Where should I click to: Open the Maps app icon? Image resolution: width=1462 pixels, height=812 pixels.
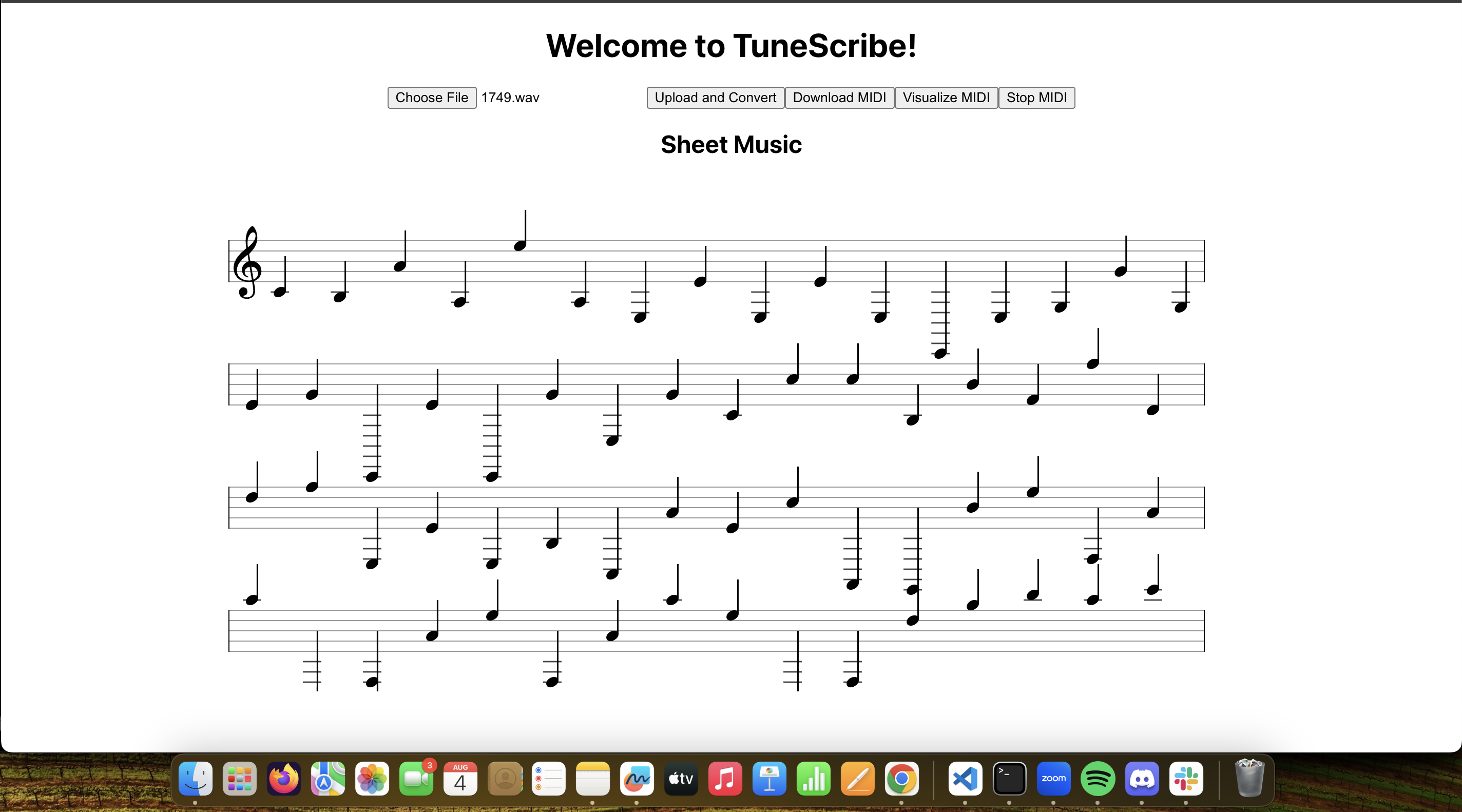pyautogui.click(x=328, y=779)
